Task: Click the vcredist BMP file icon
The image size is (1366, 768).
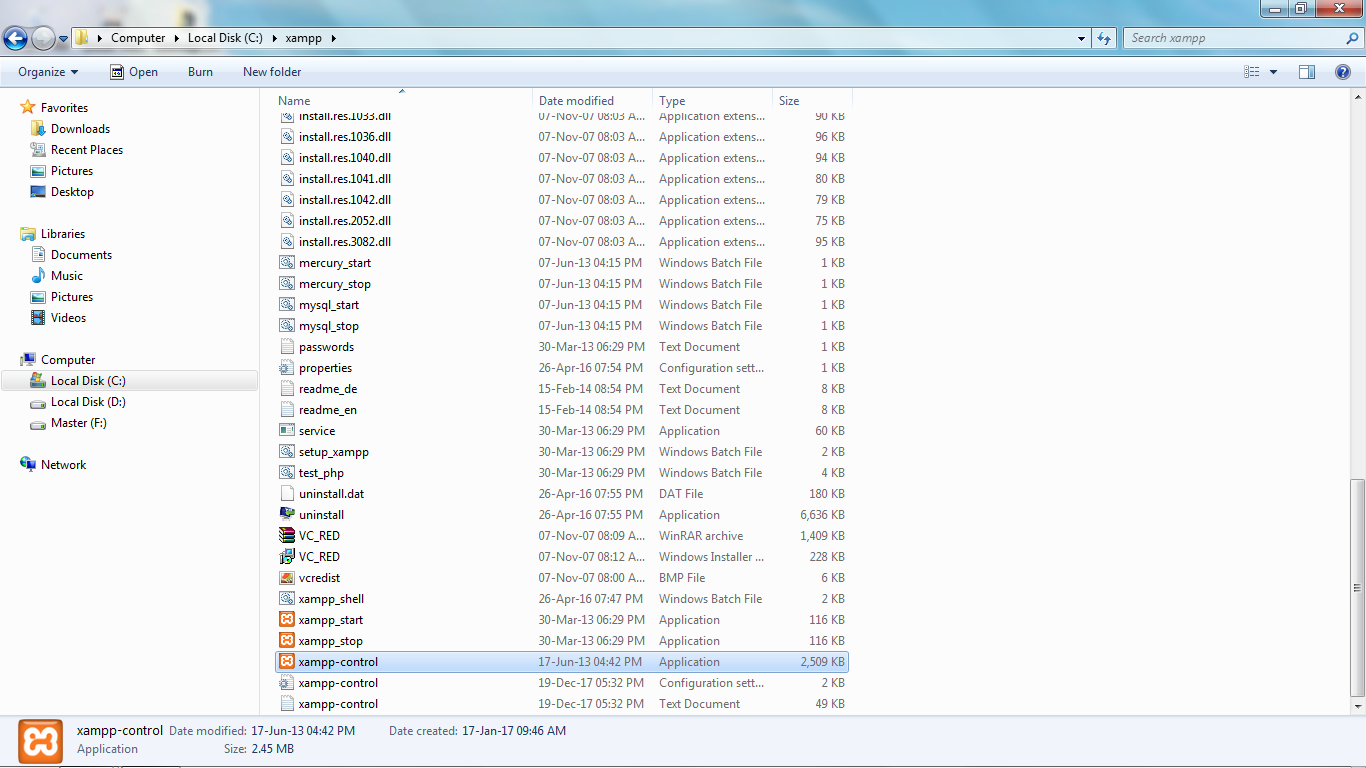Action: [x=287, y=578]
